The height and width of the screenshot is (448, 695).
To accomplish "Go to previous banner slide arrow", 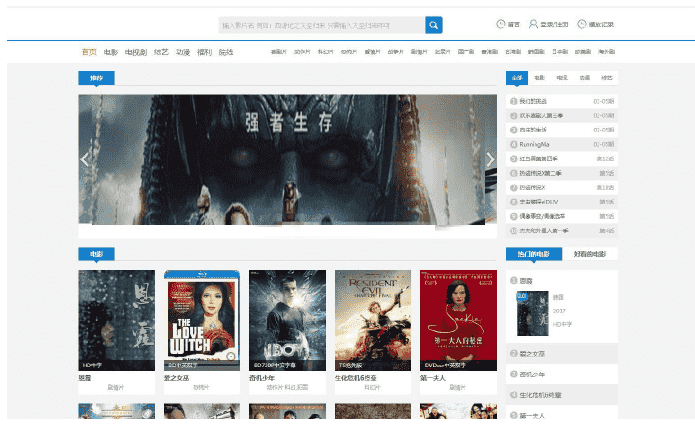I will 85,159.
